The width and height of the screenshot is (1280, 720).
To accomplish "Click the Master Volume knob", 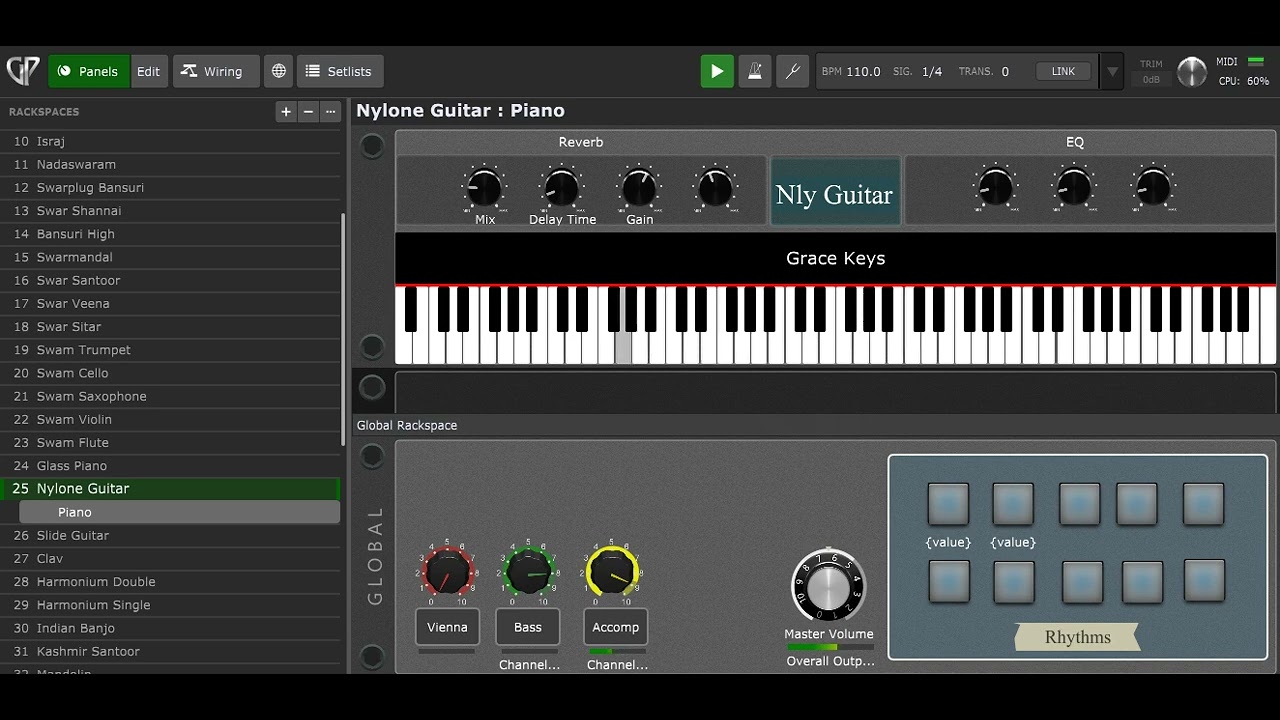I will click(828, 585).
